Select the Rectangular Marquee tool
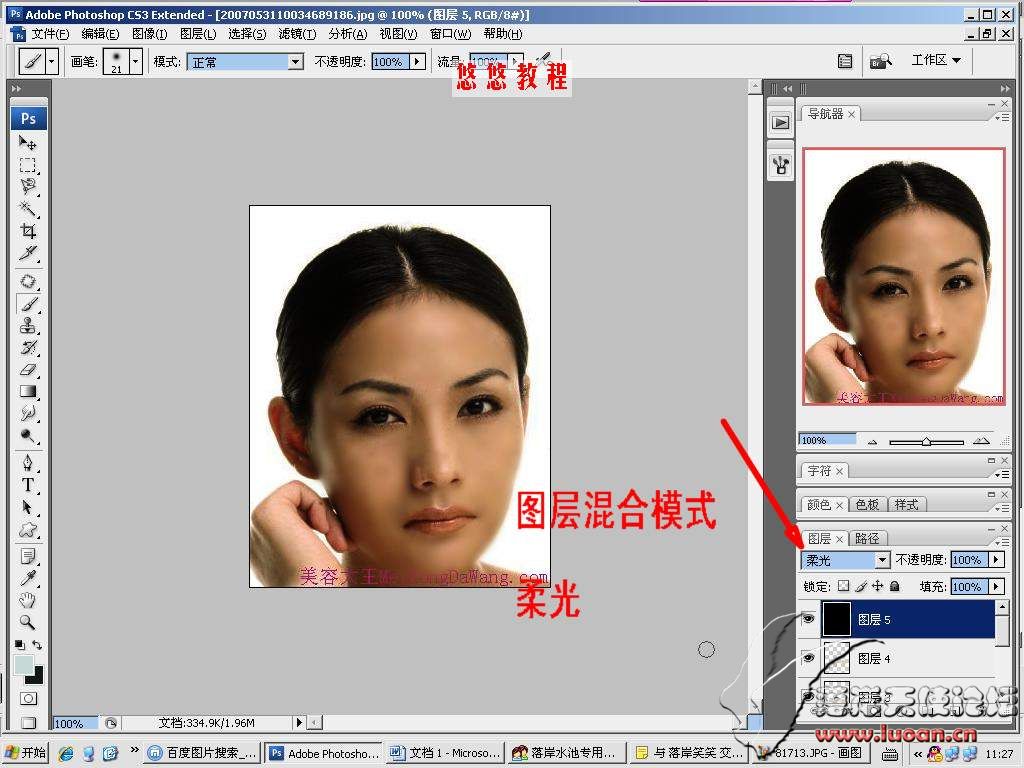The width and height of the screenshot is (1024, 768). coord(27,165)
